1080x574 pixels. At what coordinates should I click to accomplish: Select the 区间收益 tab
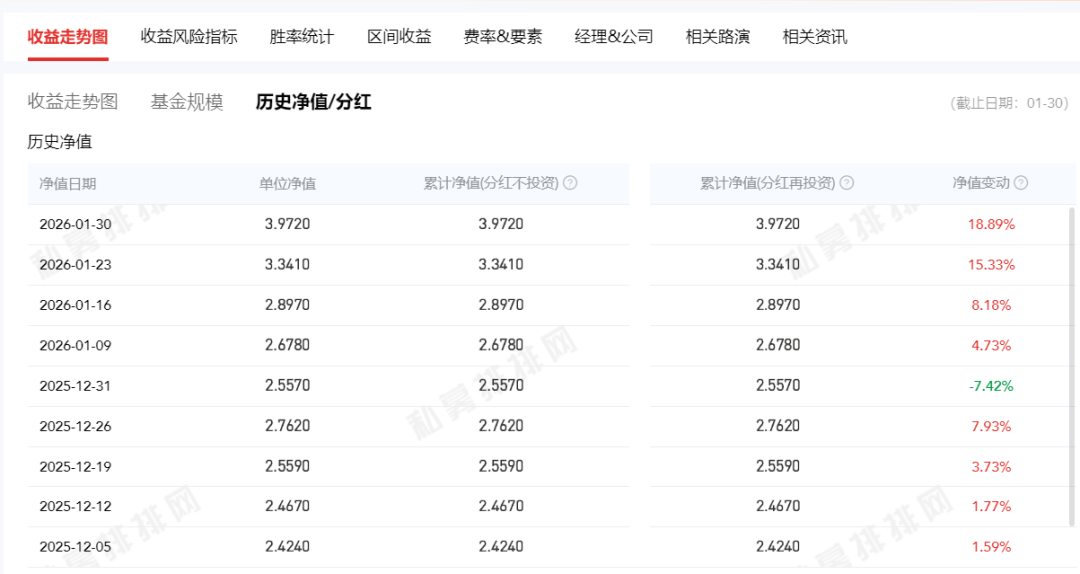tap(399, 37)
